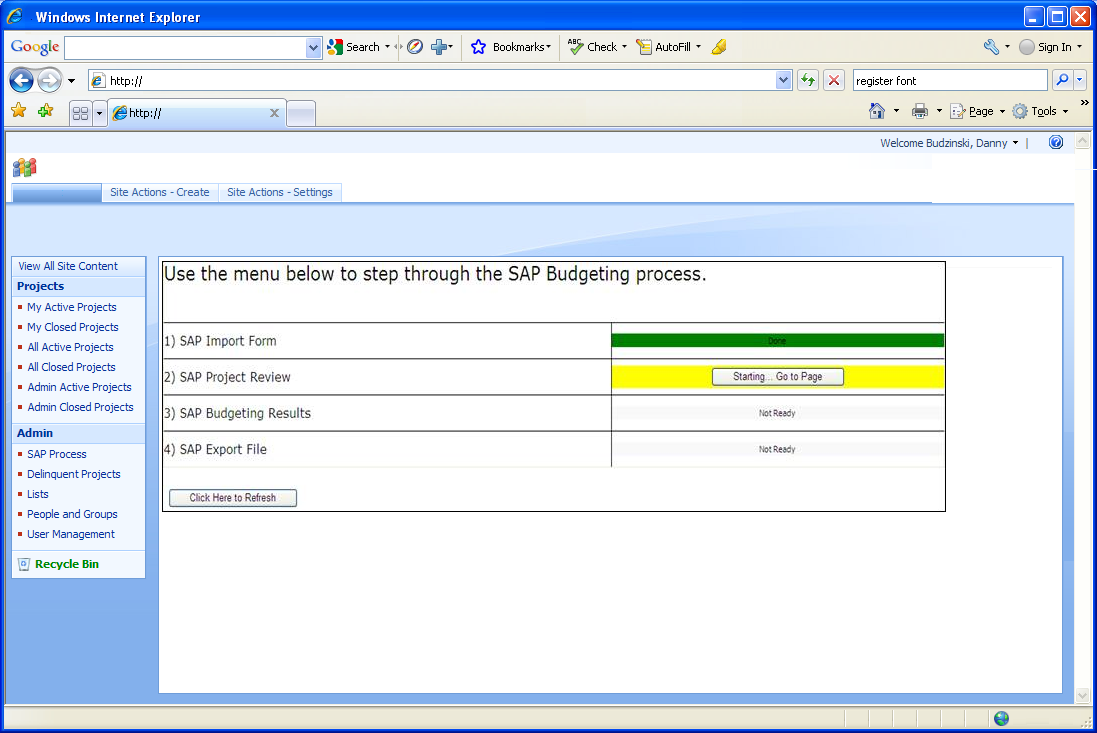Image resolution: width=1097 pixels, height=733 pixels.
Task: Open Delinquent Projects link
Action: tap(73, 474)
